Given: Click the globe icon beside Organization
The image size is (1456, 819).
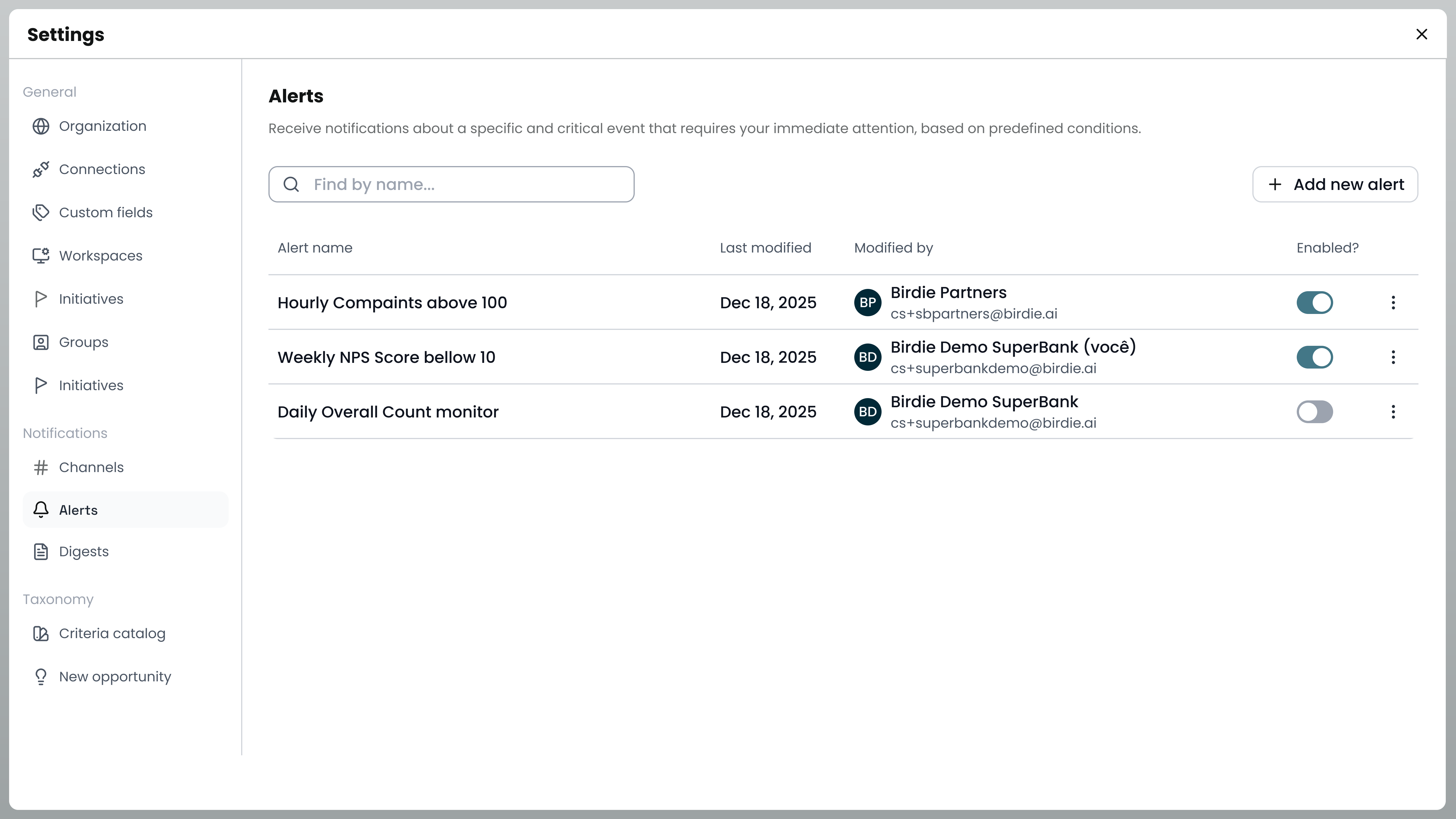Looking at the screenshot, I should coord(41,126).
